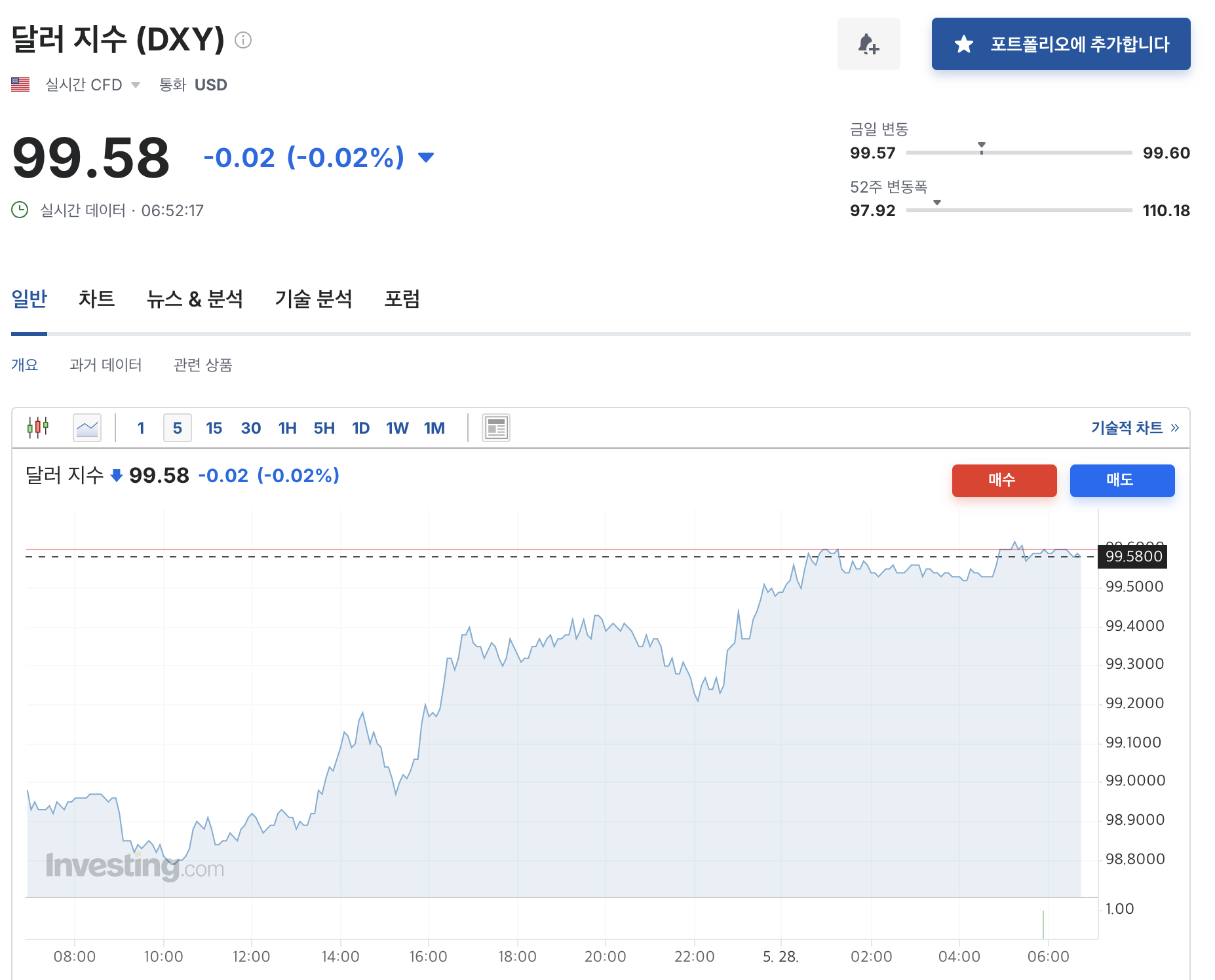Click the star icon in portfolio button
The height and width of the screenshot is (980, 1215).
pos(963,44)
